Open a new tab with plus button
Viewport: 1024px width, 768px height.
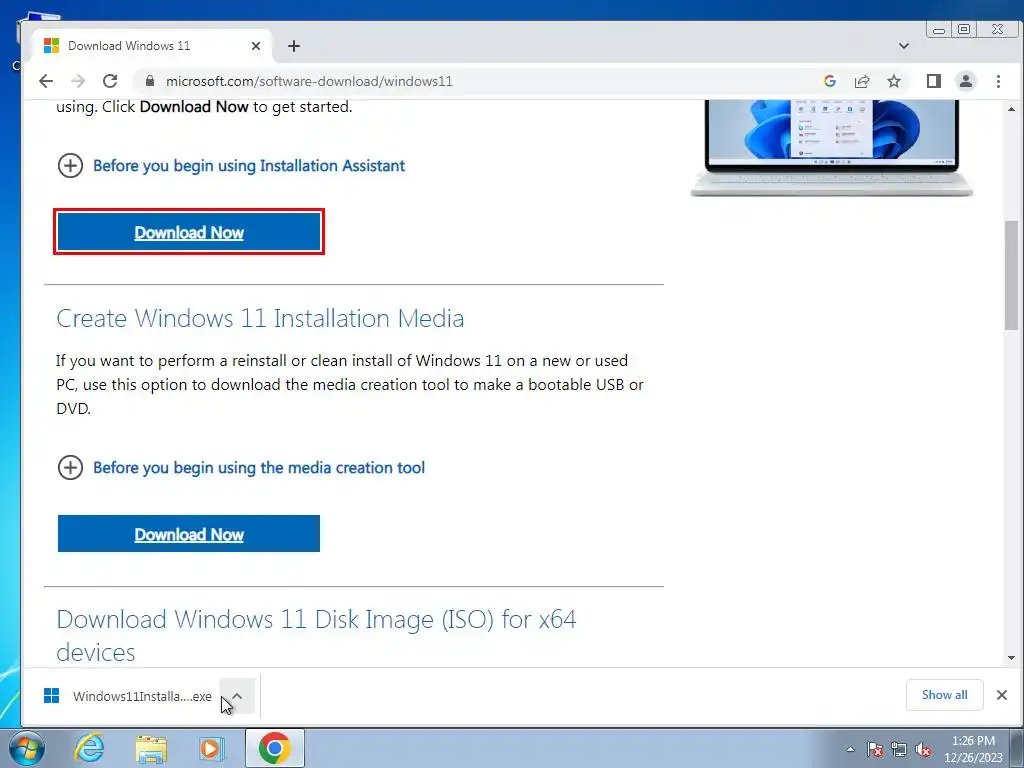pyautogui.click(x=294, y=46)
